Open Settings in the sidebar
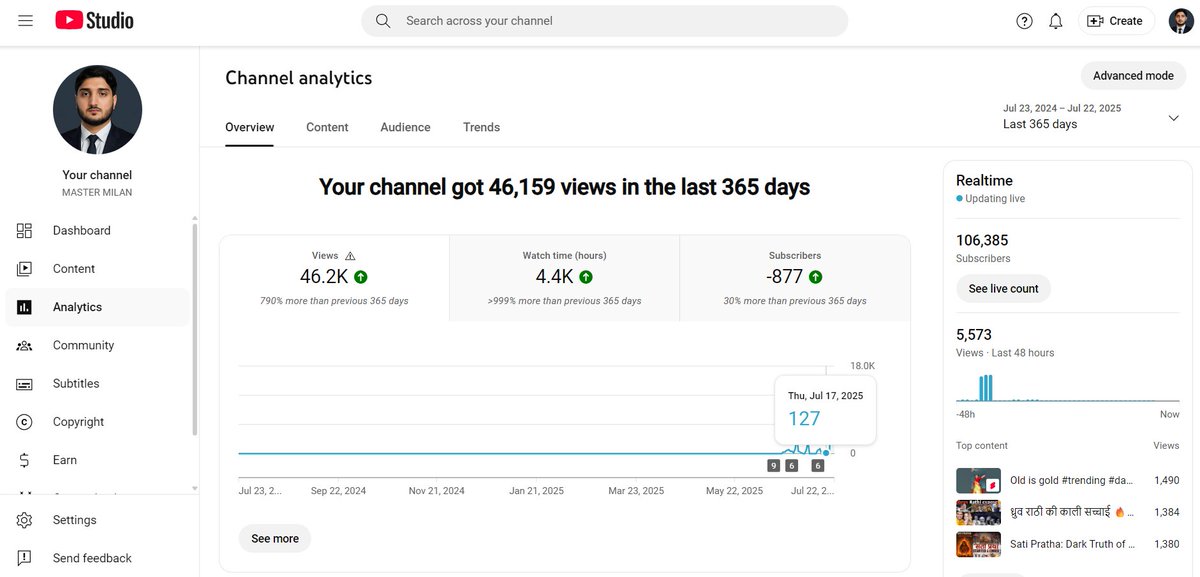Image resolution: width=1200 pixels, height=577 pixels. click(97, 520)
